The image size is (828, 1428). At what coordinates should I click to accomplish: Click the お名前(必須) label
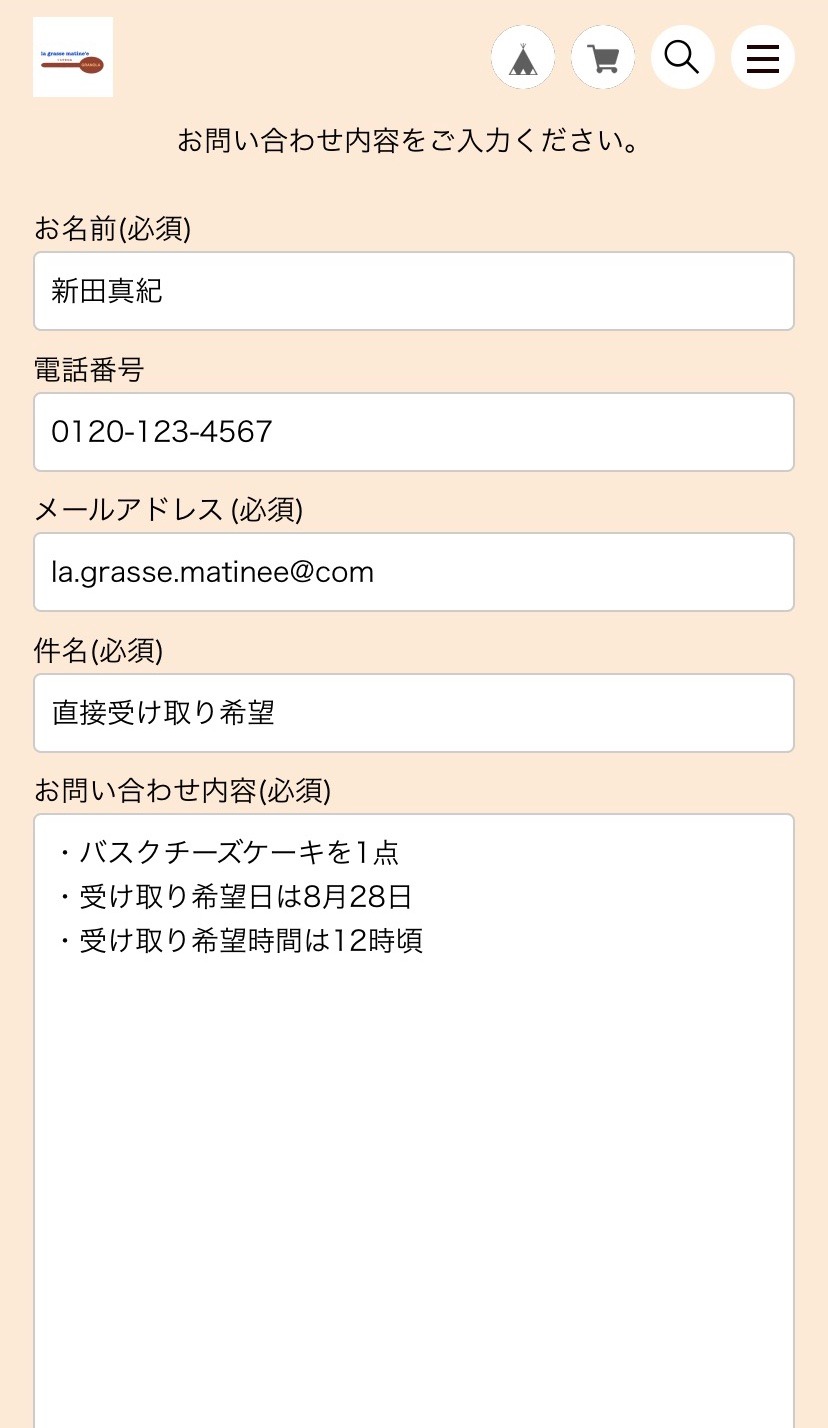click(x=112, y=229)
